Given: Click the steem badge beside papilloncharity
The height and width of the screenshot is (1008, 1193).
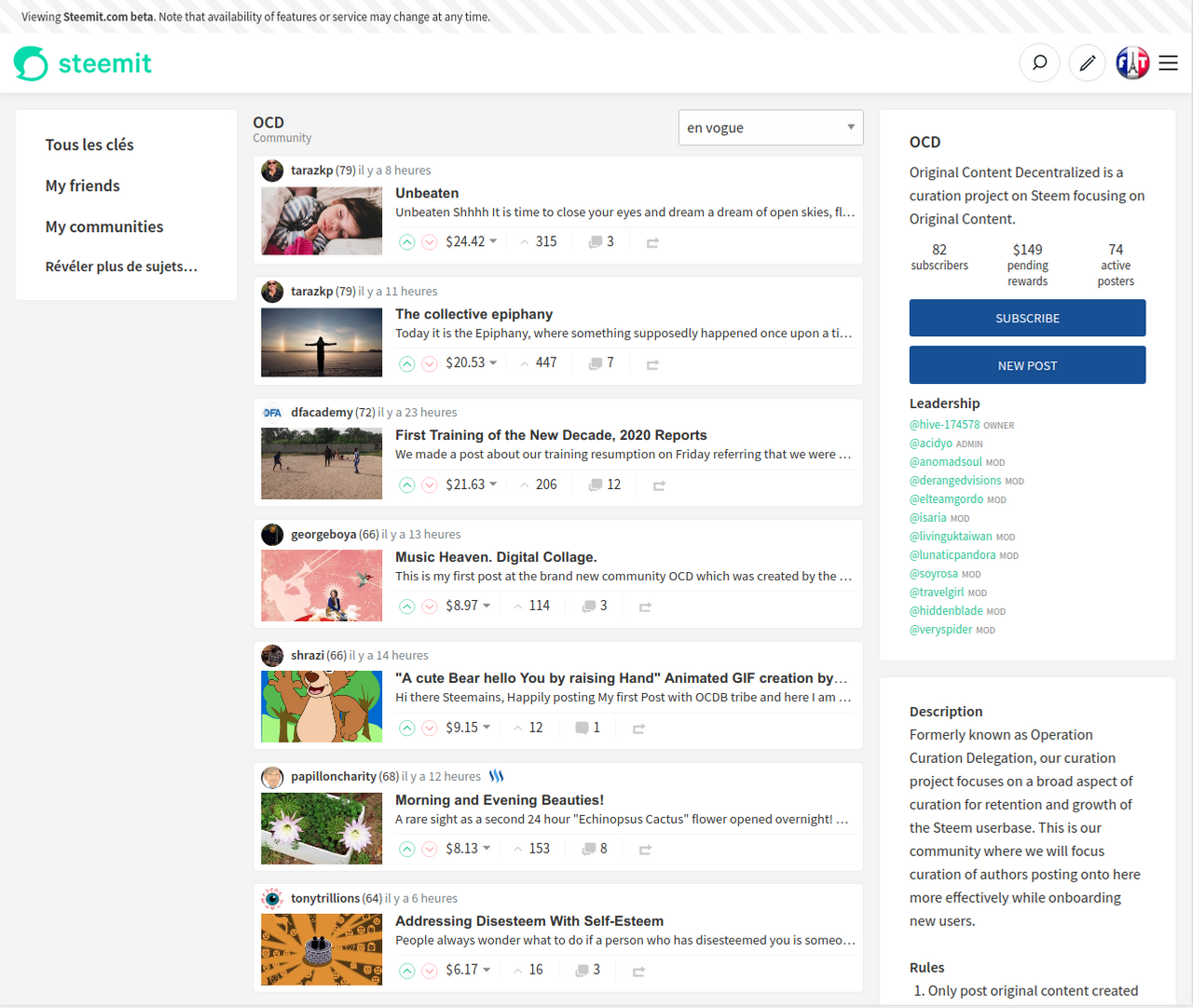Looking at the screenshot, I should [x=497, y=776].
